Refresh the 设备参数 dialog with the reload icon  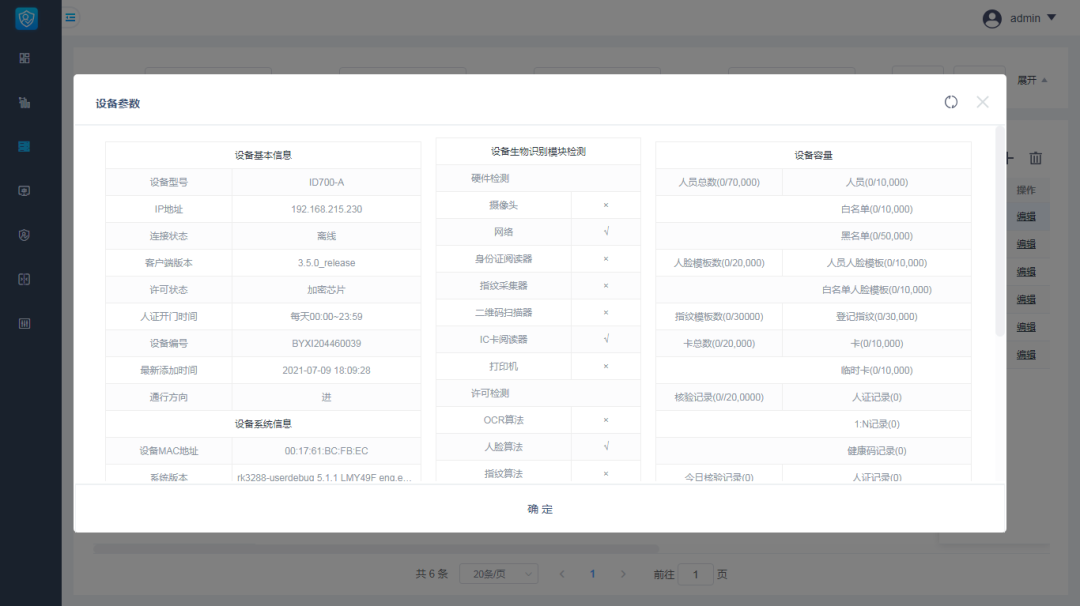[x=950, y=101]
